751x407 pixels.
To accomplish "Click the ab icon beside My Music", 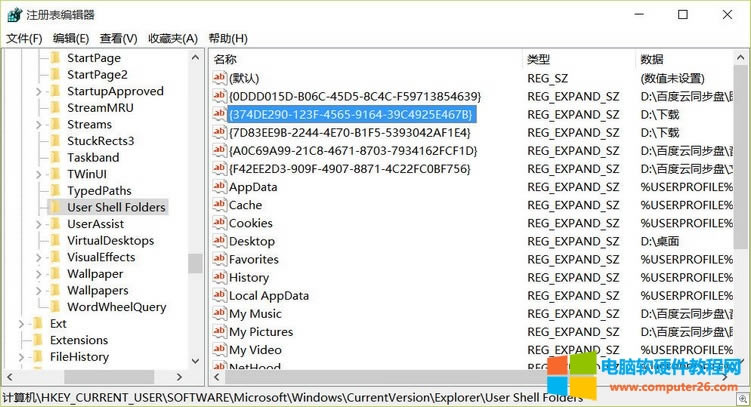I will [219, 314].
